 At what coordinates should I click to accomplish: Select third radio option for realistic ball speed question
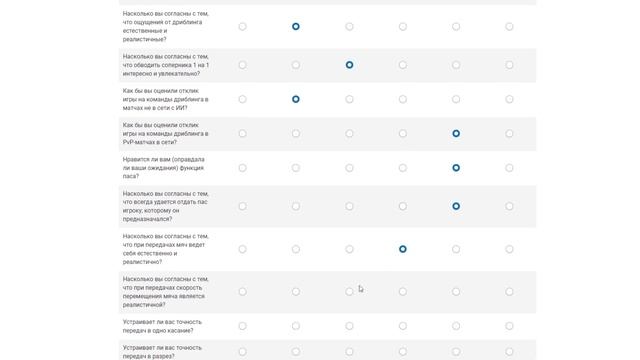click(x=349, y=291)
